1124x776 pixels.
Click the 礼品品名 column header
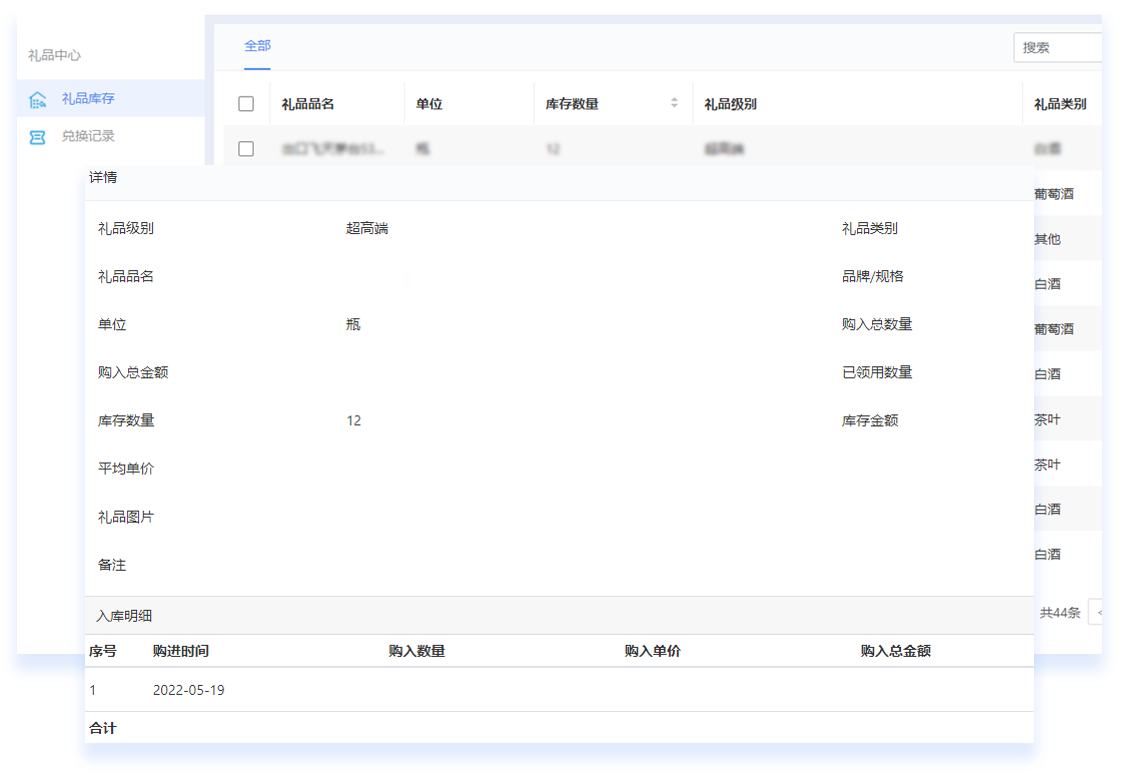pyautogui.click(x=308, y=104)
